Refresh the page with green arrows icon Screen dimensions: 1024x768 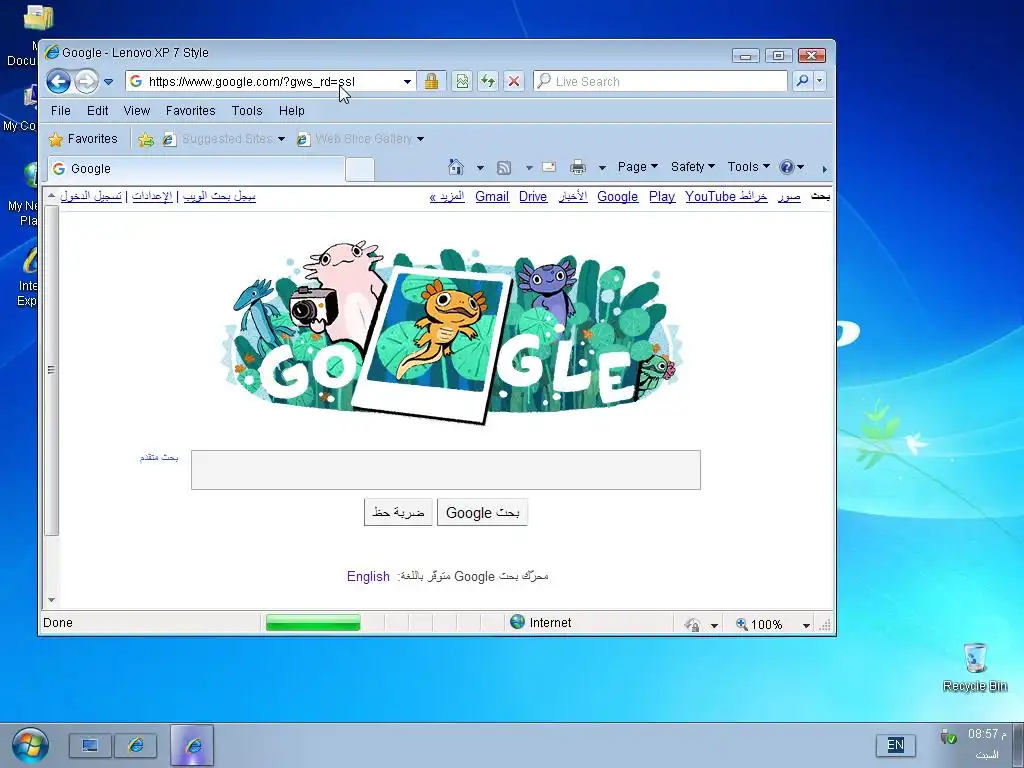[x=488, y=82]
